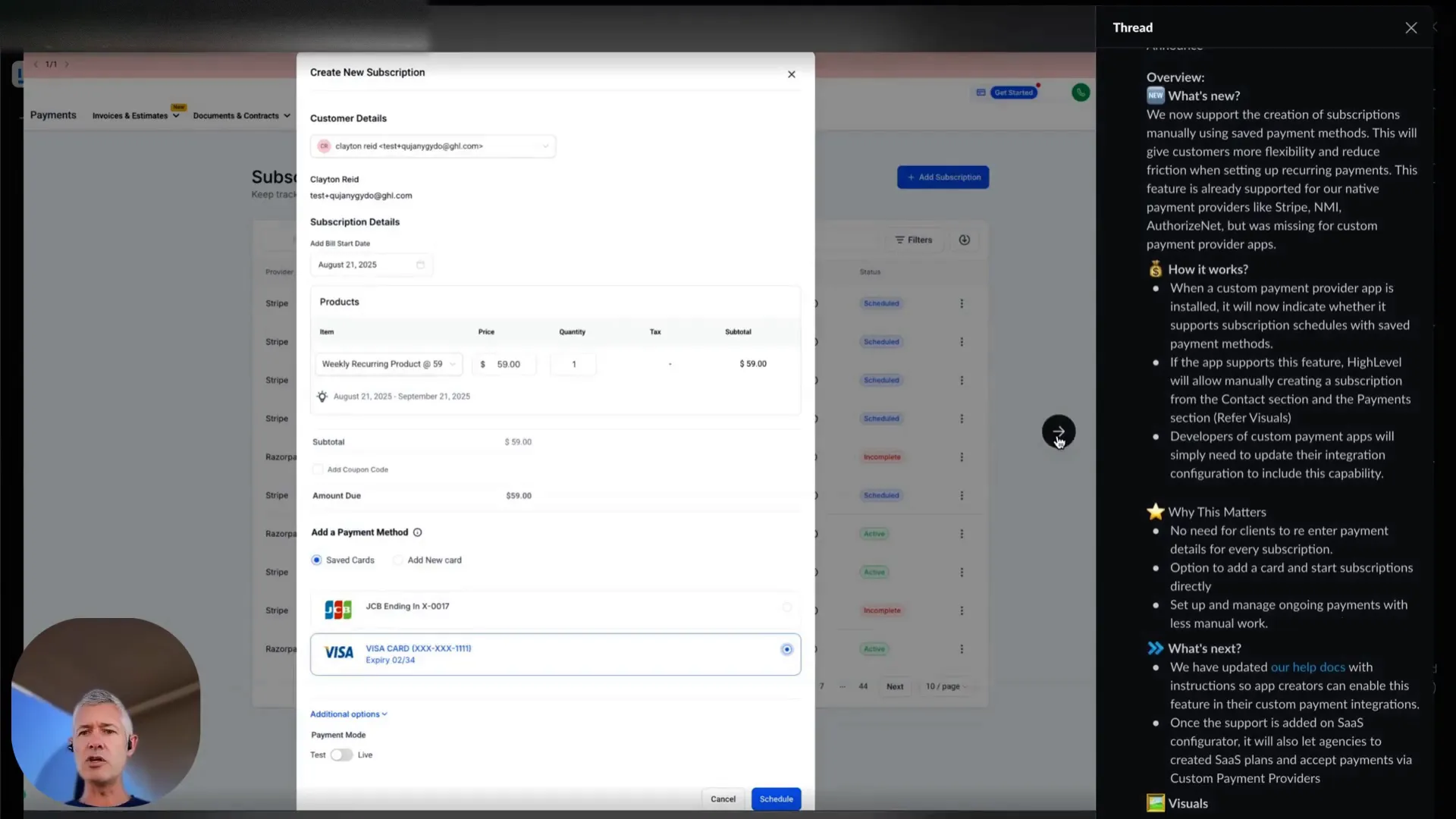Click the Bill Start Date field August 21, 2025
This screenshot has width=1456, height=819.
[372, 265]
